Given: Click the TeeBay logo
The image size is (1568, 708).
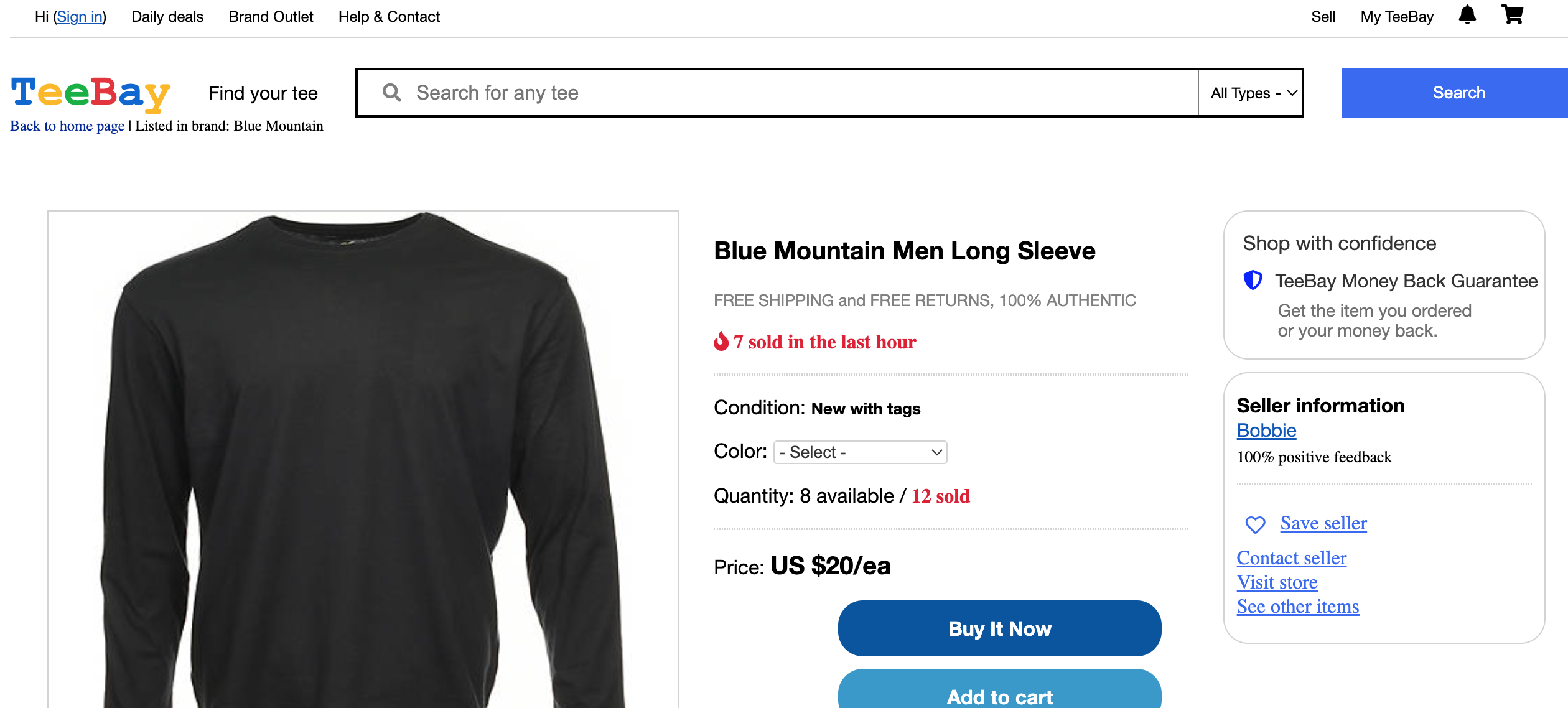Looking at the screenshot, I should (x=91, y=93).
